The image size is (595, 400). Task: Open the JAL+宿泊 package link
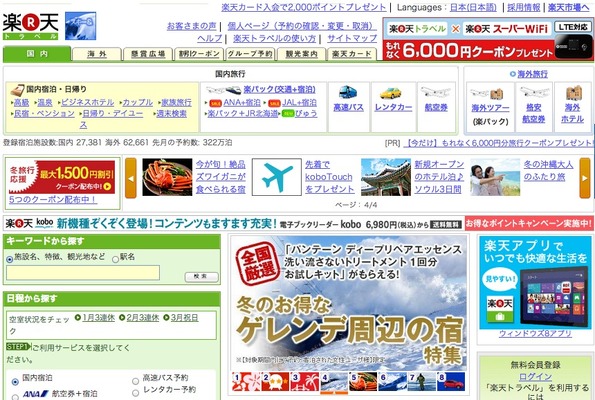(x=299, y=102)
